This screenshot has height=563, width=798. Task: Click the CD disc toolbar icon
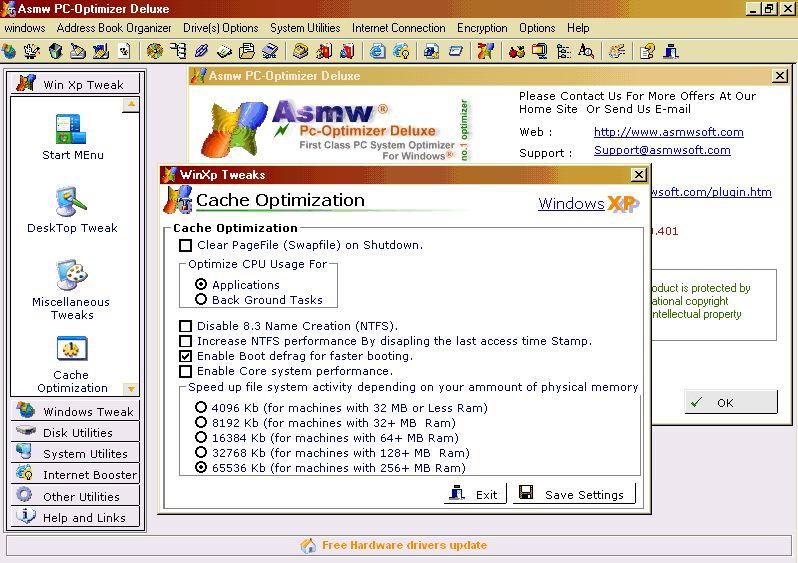154,51
